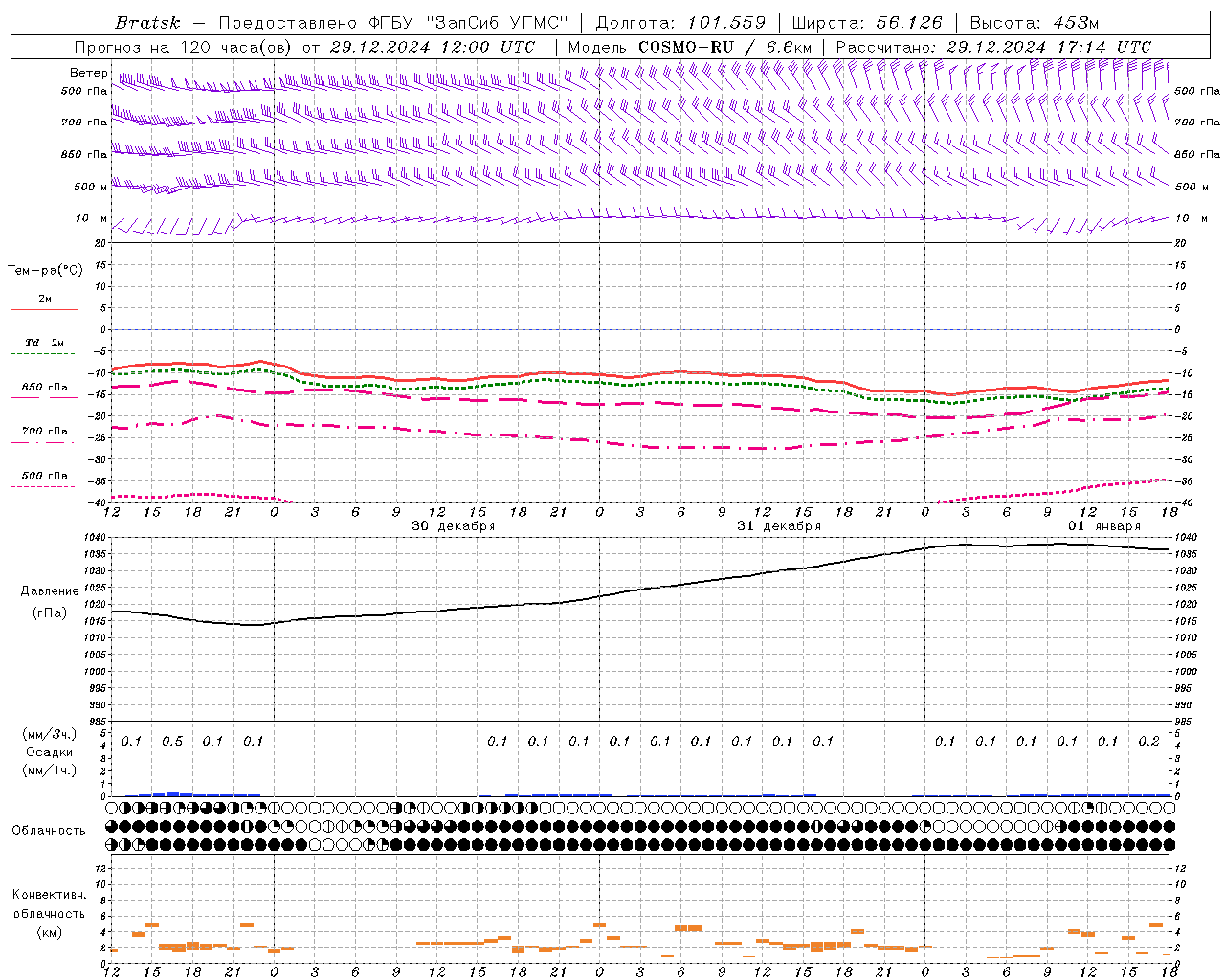Click the "850 гПа" temperature legend entry
The height and width of the screenshot is (980, 1225).
coord(45,388)
